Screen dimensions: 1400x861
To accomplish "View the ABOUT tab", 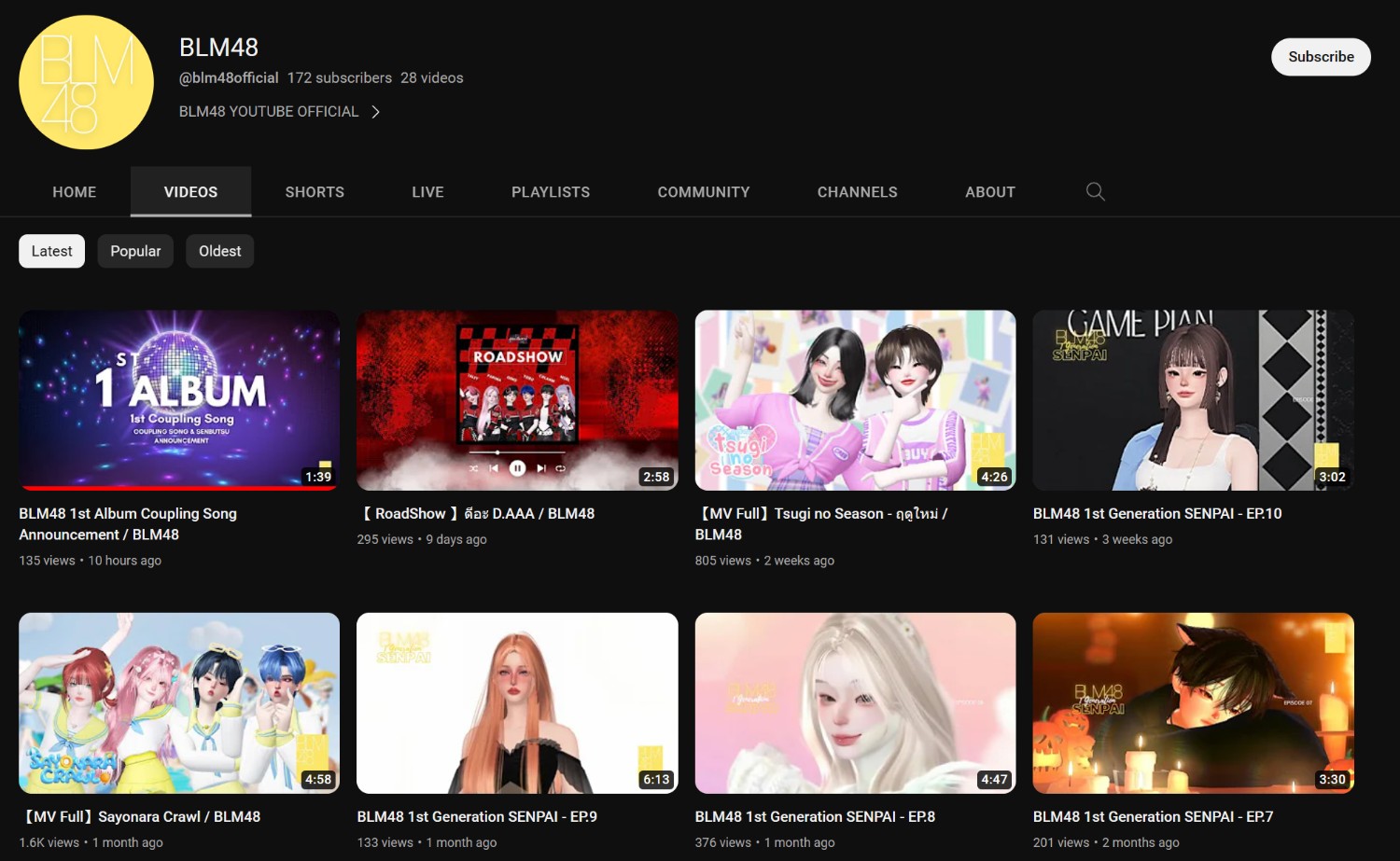I will 990,192.
